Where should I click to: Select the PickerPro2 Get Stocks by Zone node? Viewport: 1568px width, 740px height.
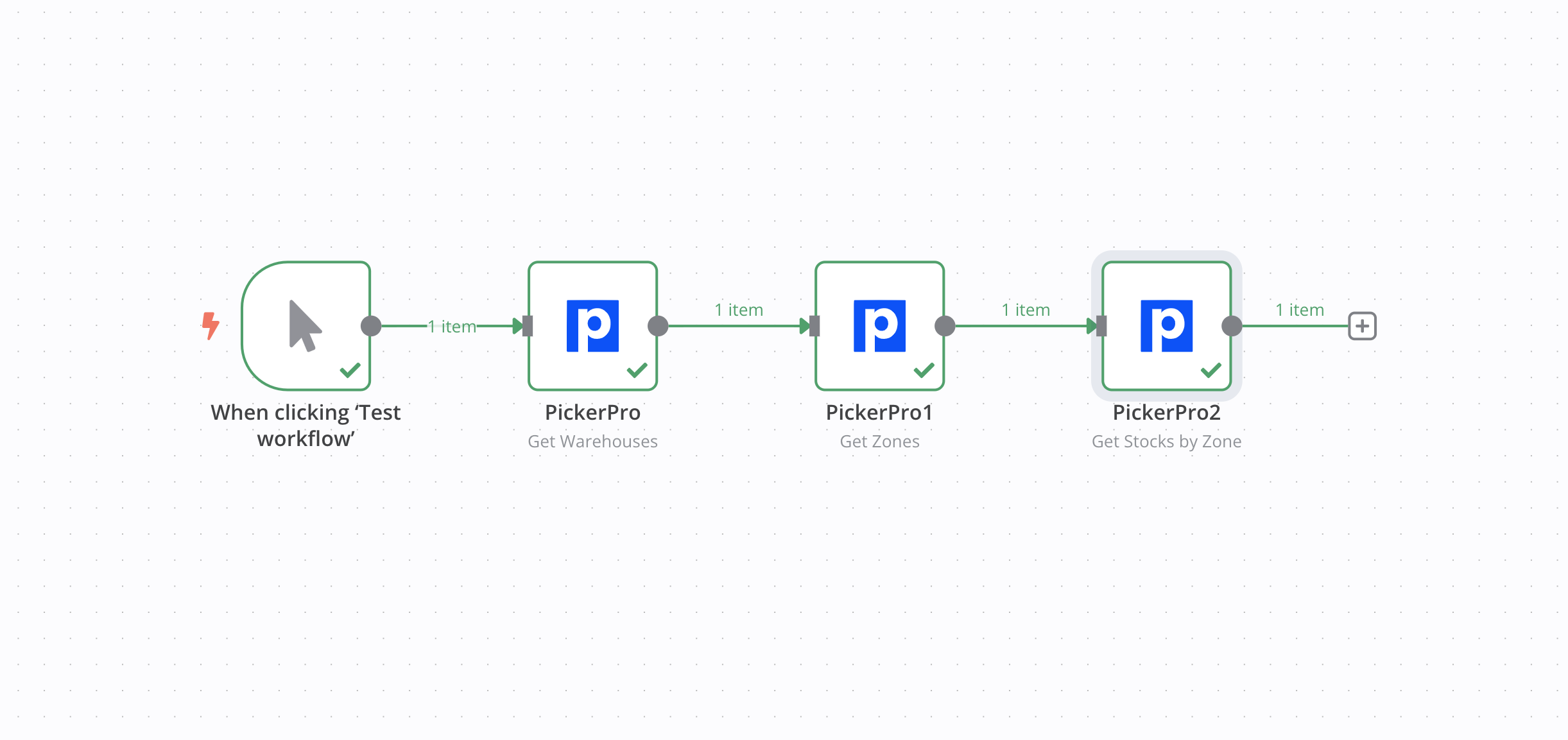pyautogui.click(x=1166, y=325)
